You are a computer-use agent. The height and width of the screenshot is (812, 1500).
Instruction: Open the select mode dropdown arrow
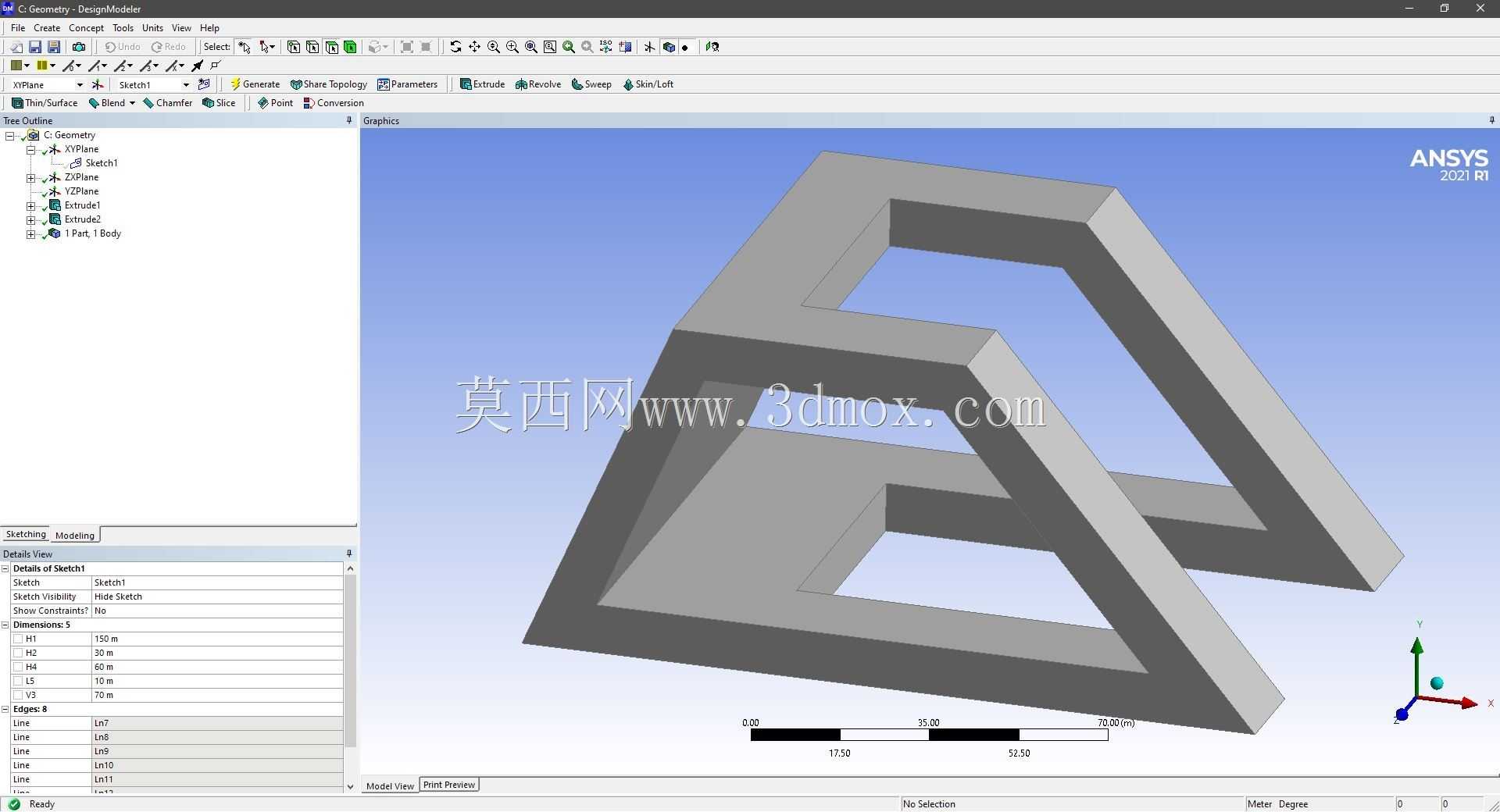(272, 47)
